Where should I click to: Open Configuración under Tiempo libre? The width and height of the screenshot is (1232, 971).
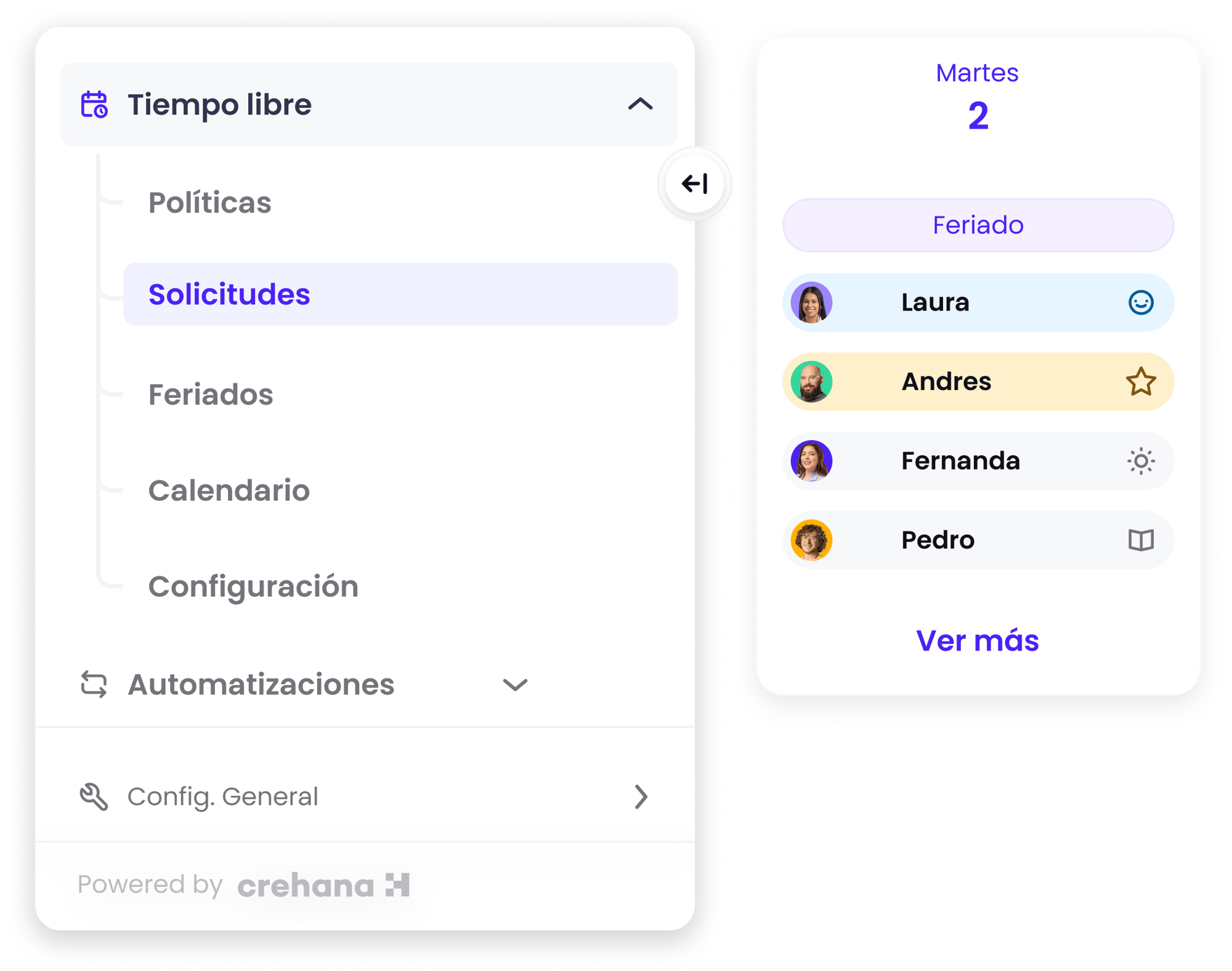pos(253,586)
